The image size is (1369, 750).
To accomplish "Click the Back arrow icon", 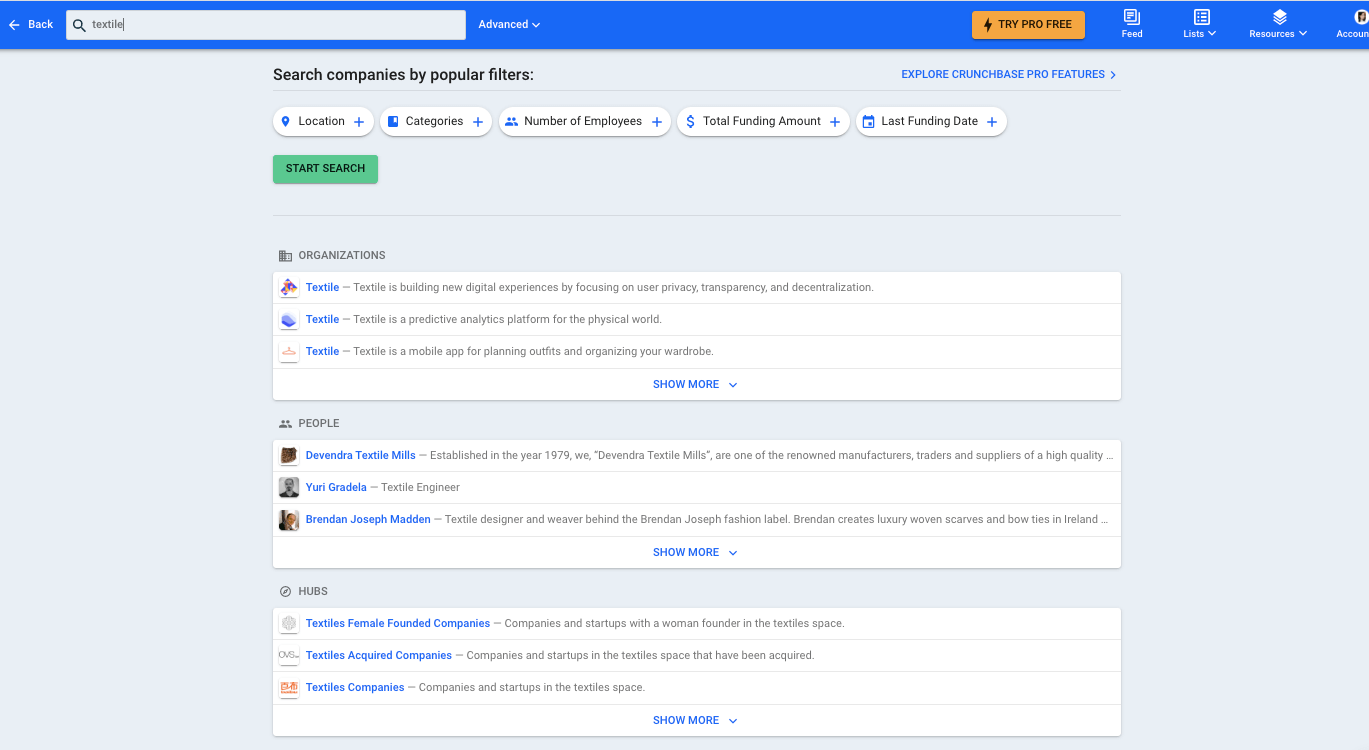I will [14, 24].
